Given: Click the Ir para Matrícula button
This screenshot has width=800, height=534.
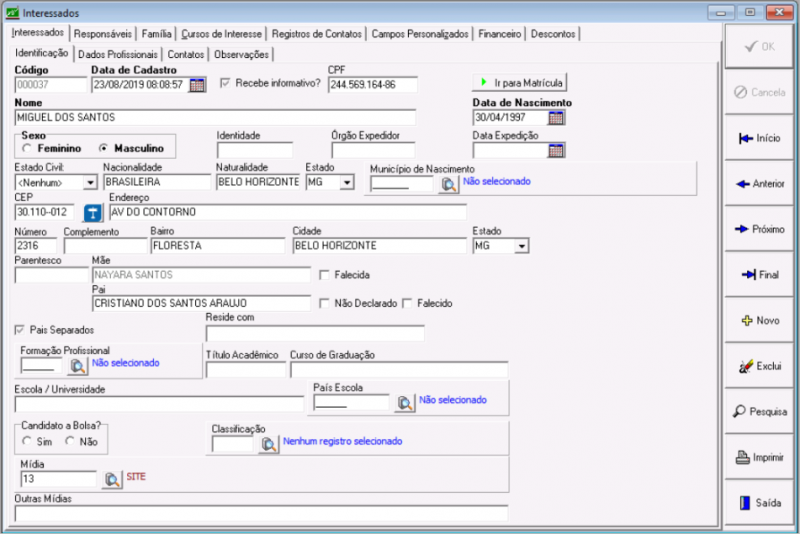Looking at the screenshot, I should click(519, 82).
